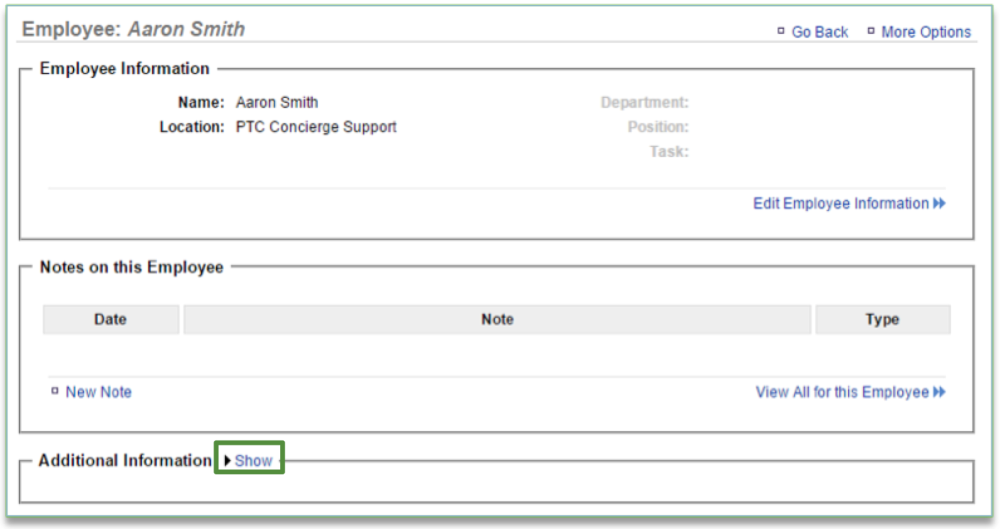
Task: Click the Position label
Action: [x=658, y=127]
